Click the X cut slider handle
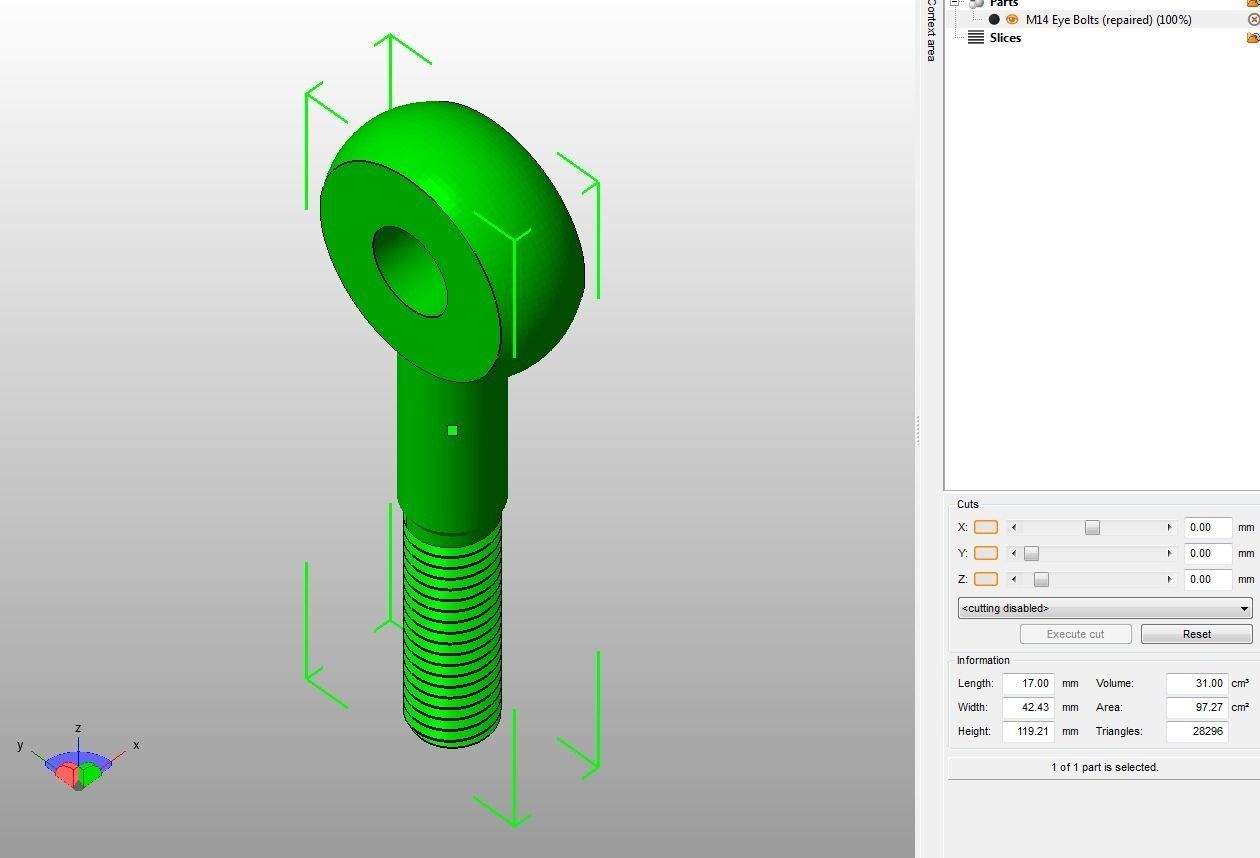Image resolution: width=1260 pixels, height=858 pixels. click(x=1092, y=527)
